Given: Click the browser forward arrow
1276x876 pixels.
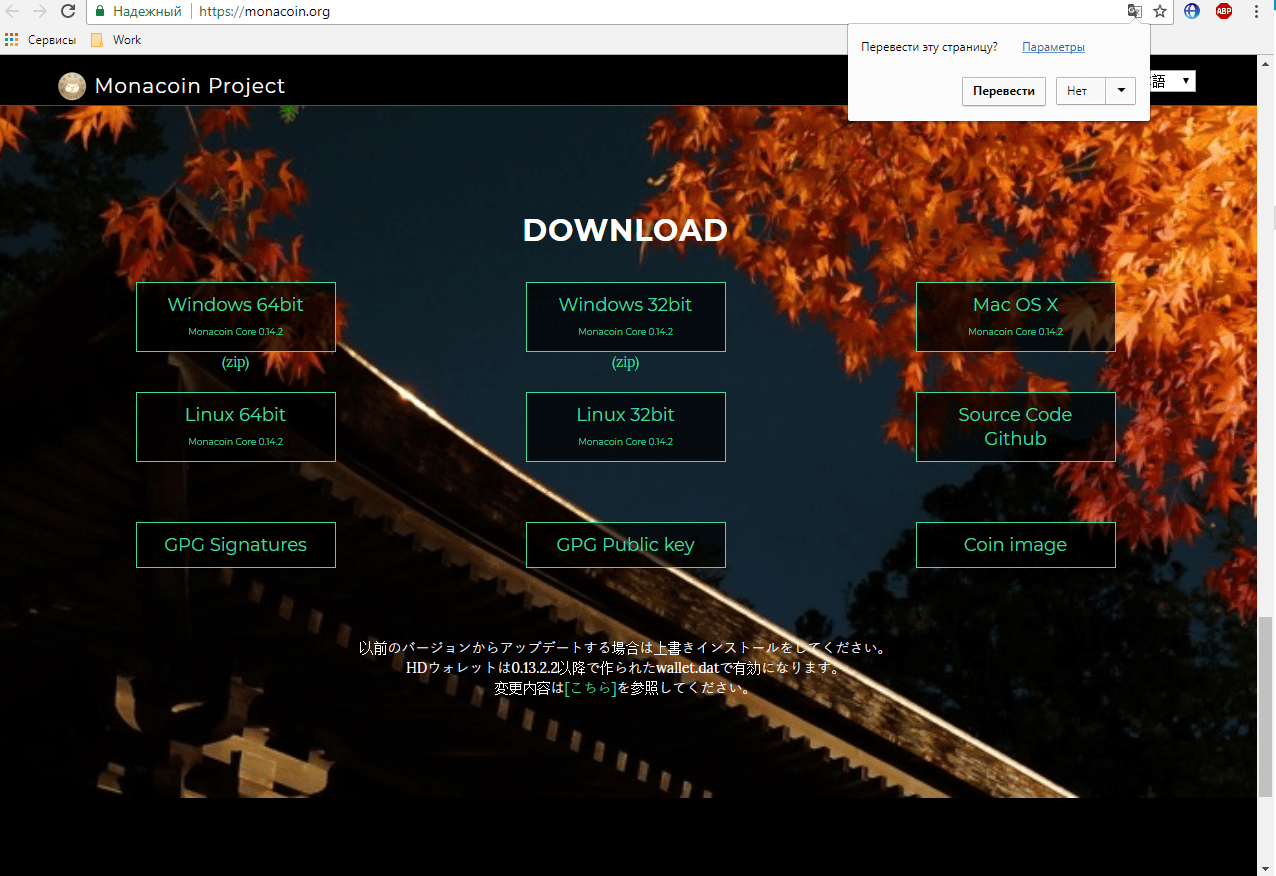Looking at the screenshot, I should pos(40,12).
